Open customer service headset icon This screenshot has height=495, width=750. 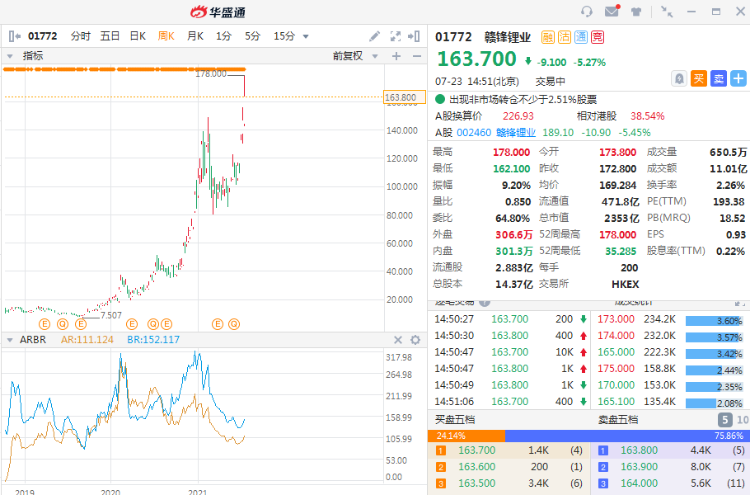[x=586, y=11]
